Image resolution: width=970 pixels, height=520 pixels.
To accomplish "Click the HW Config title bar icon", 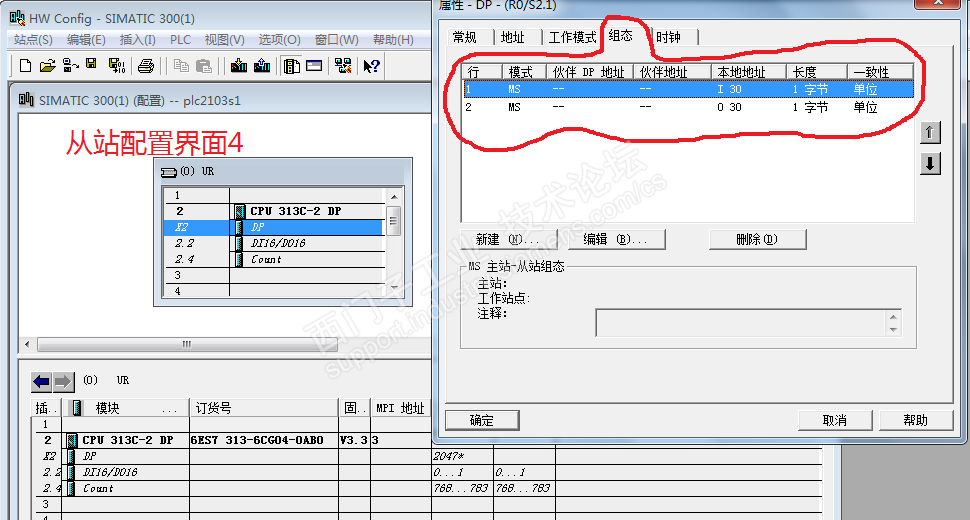I will click(17, 18).
